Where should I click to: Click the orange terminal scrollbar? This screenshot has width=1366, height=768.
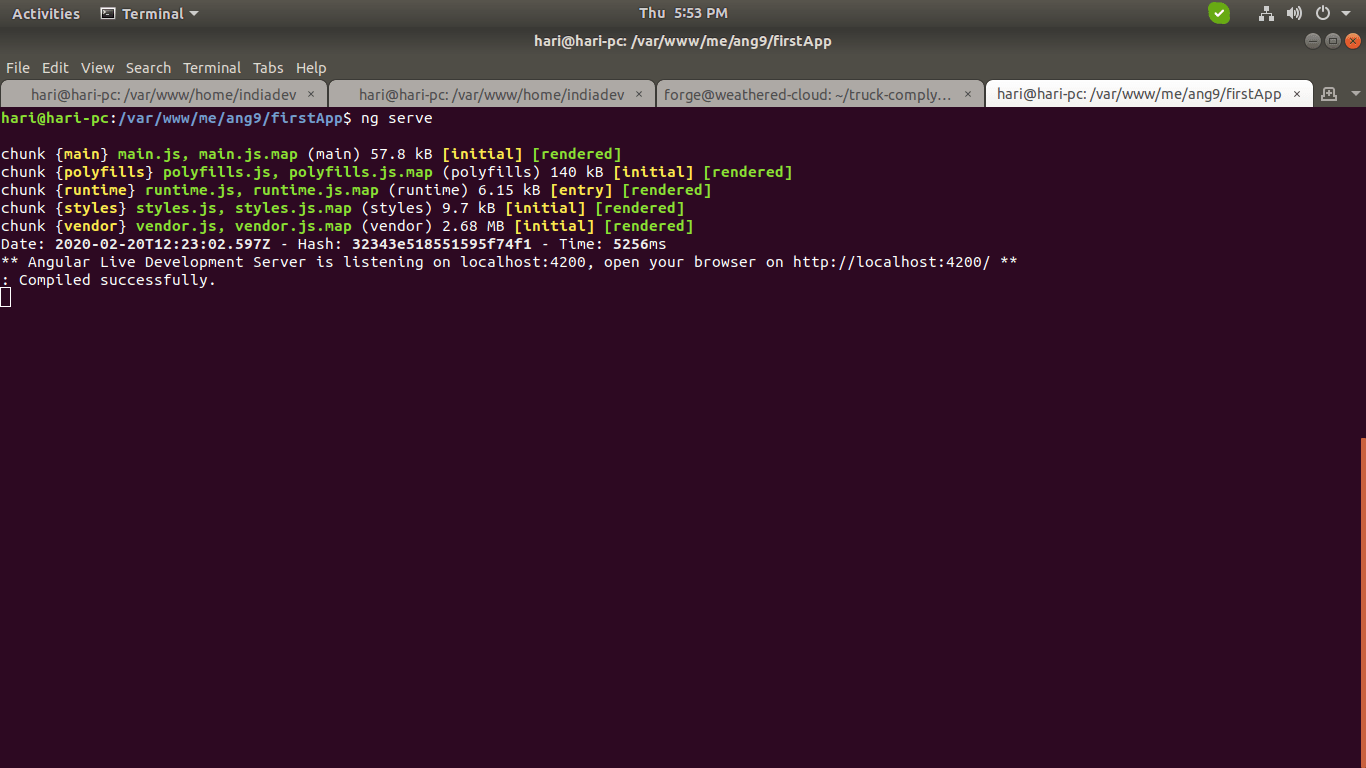click(1362, 600)
